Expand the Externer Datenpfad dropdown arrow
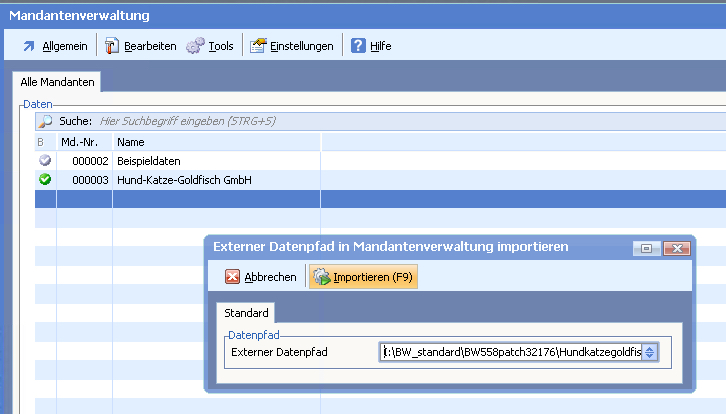Viewport: 726px width, 414px height. 649,352
